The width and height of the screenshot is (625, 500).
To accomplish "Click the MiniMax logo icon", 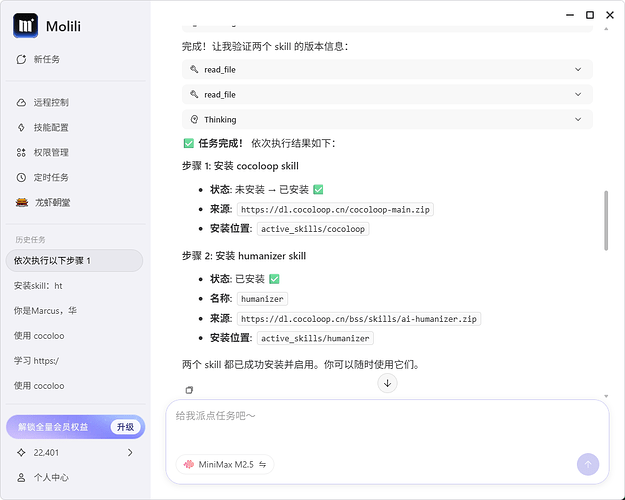I will (189, 465).
